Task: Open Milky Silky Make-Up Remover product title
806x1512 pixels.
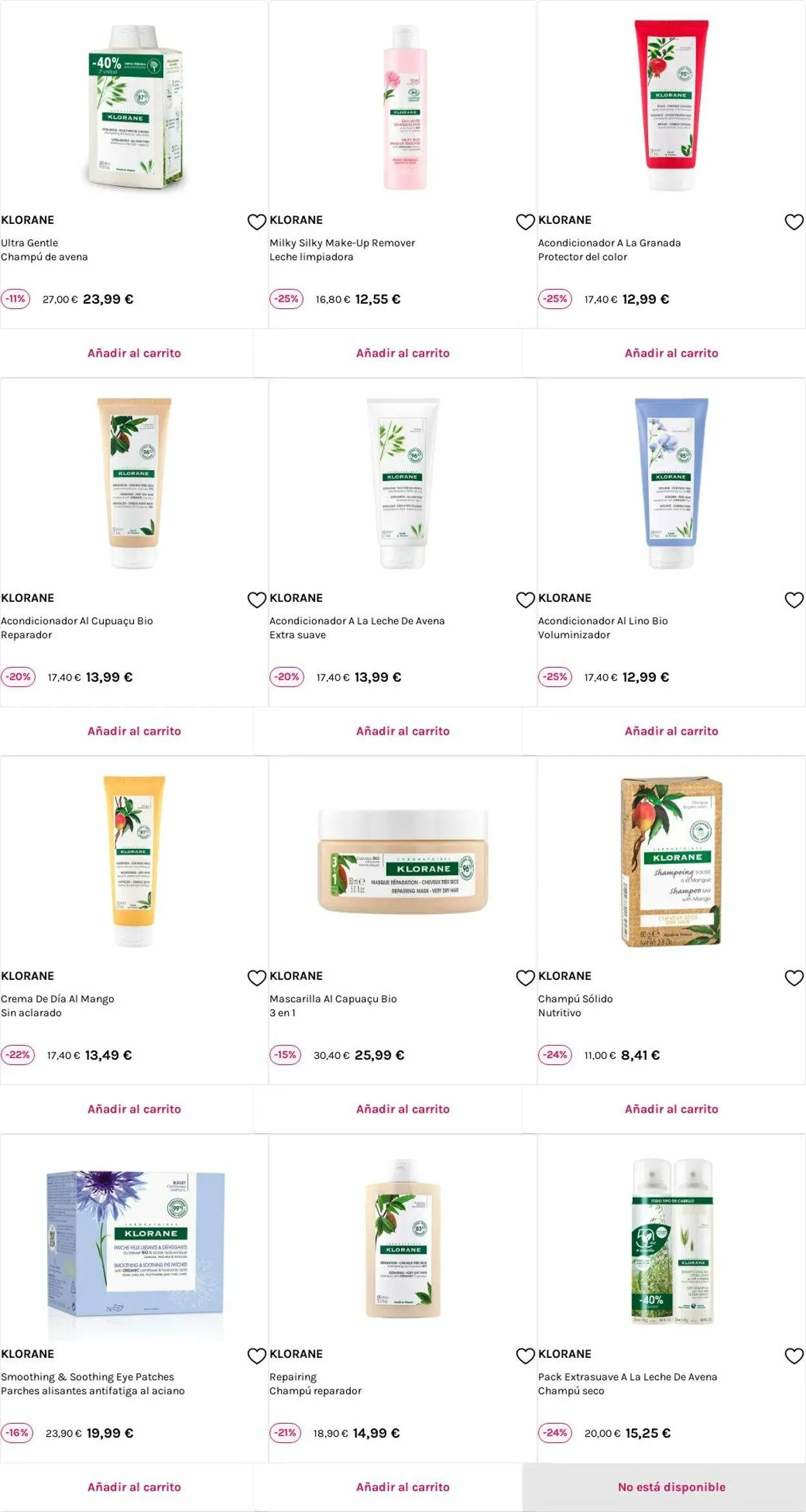Action: click(342, 243)
